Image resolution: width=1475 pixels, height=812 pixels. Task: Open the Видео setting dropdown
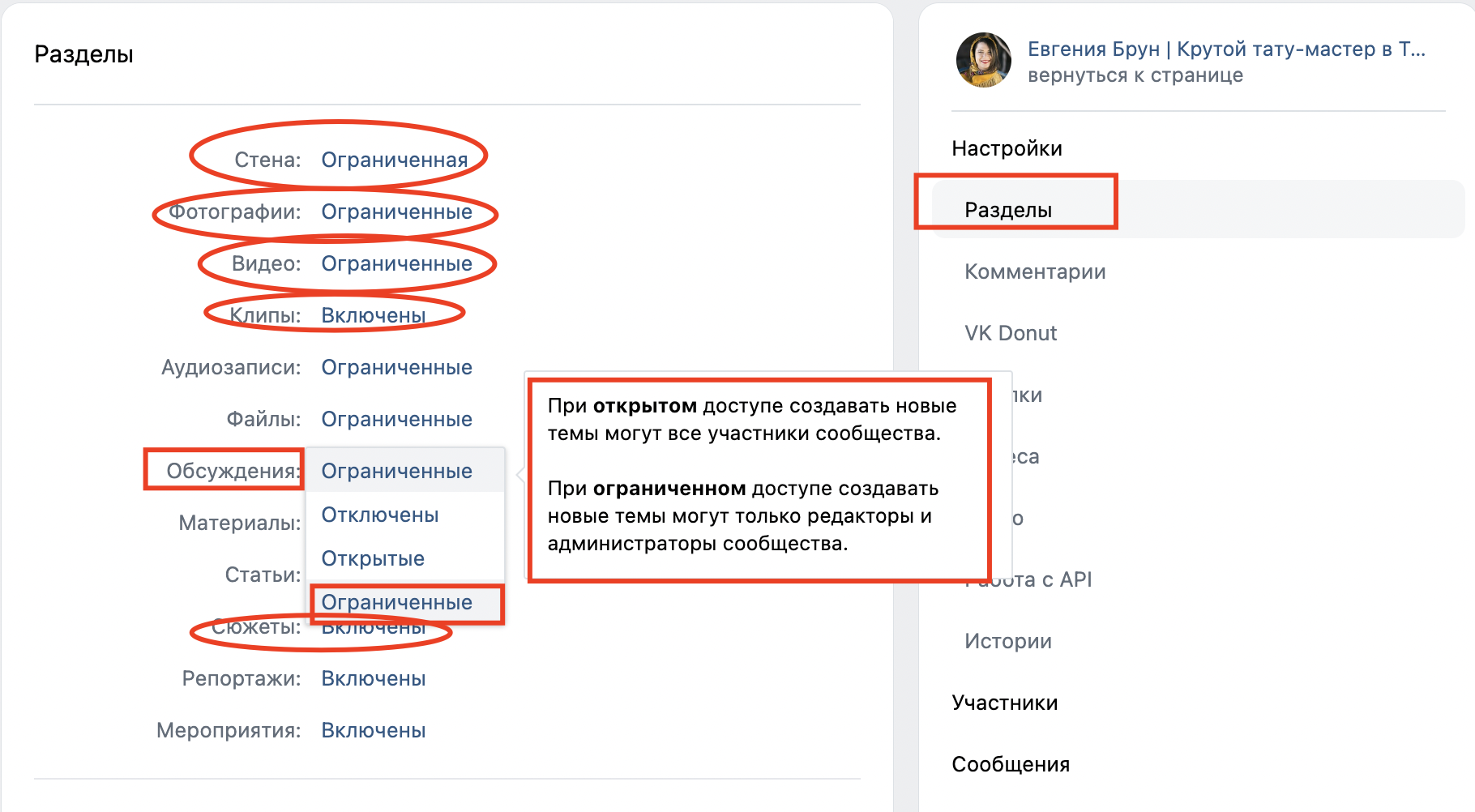pos(396,263)
